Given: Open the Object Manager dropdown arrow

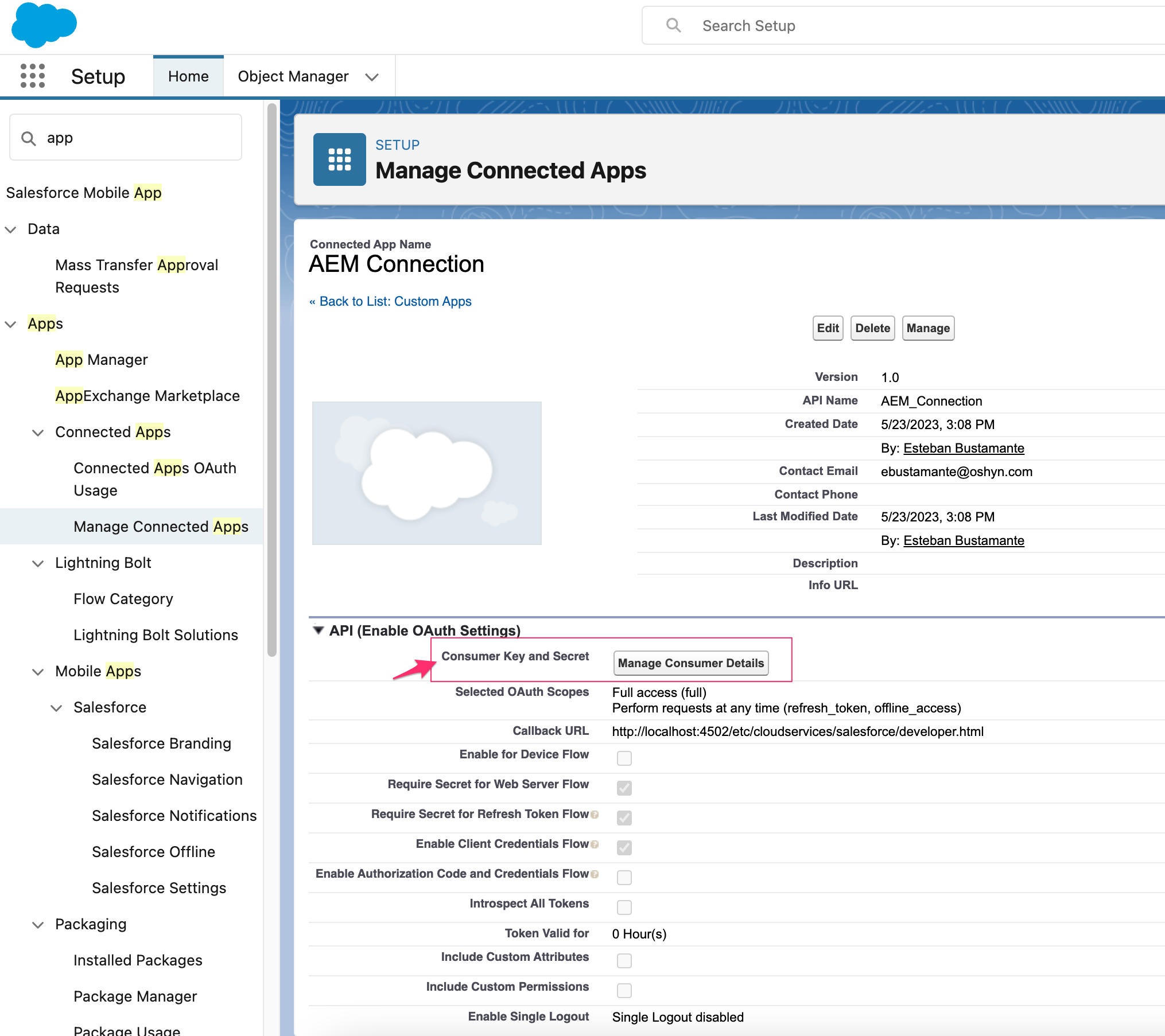Looking at the screenshot, I should 371,76.
